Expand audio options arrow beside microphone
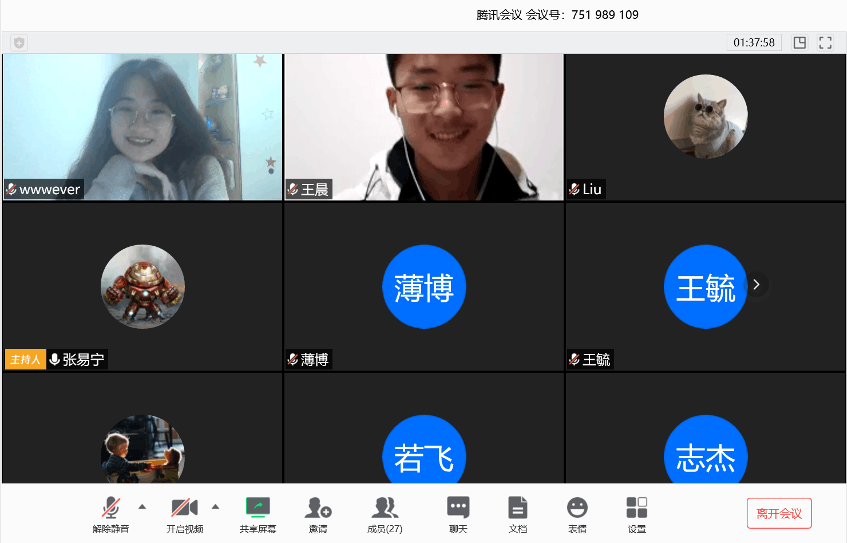This screenshot has height=543, width=847. 141,506
